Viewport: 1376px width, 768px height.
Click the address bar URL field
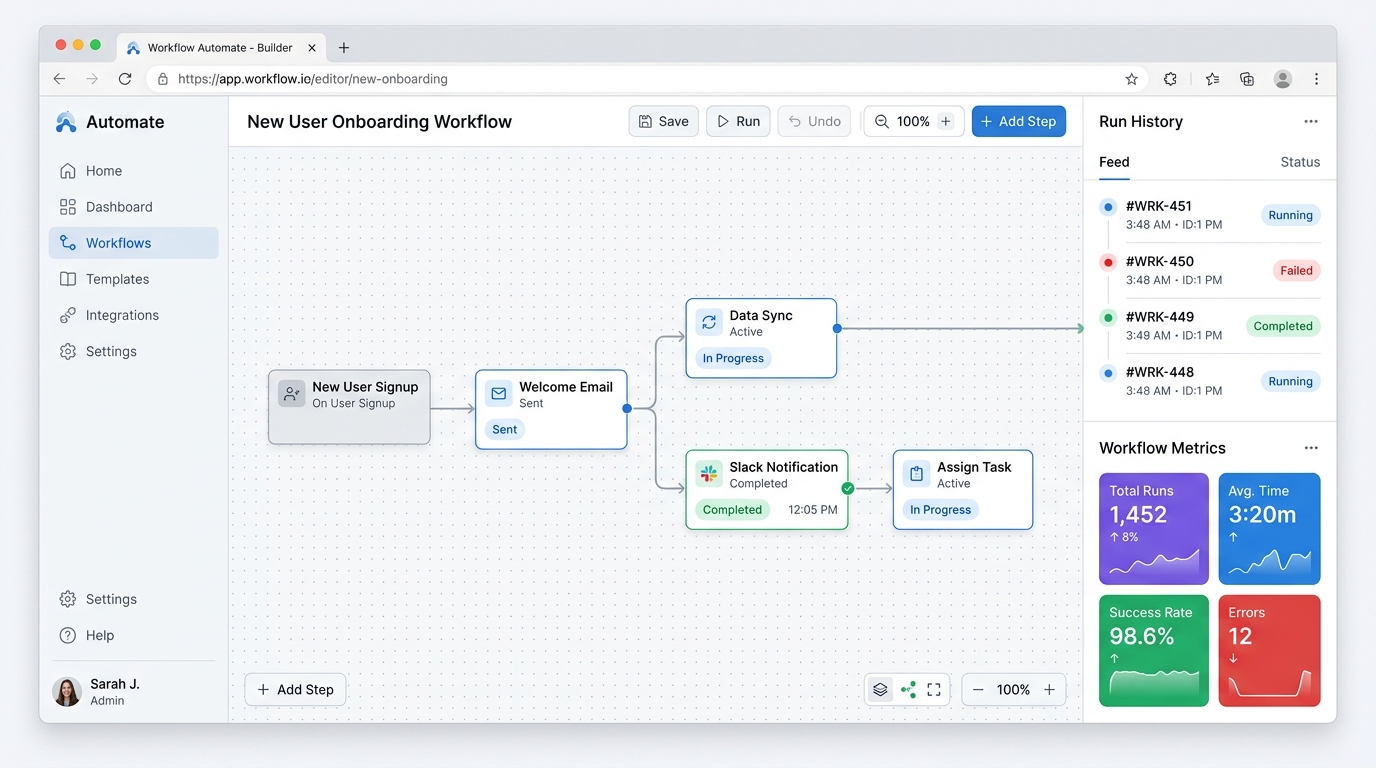[648, 79]
